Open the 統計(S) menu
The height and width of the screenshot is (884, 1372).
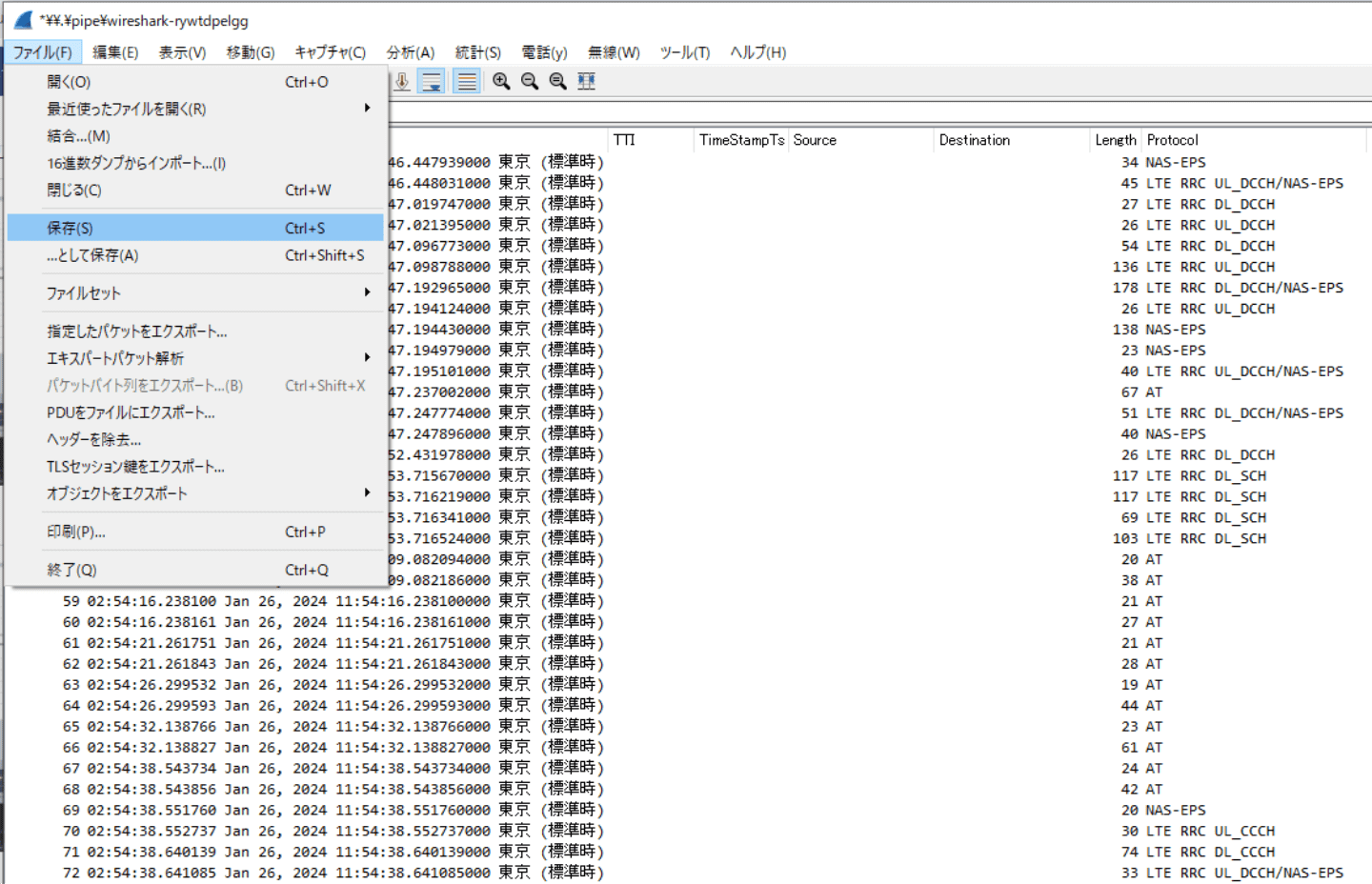click(x=477, y=52)
